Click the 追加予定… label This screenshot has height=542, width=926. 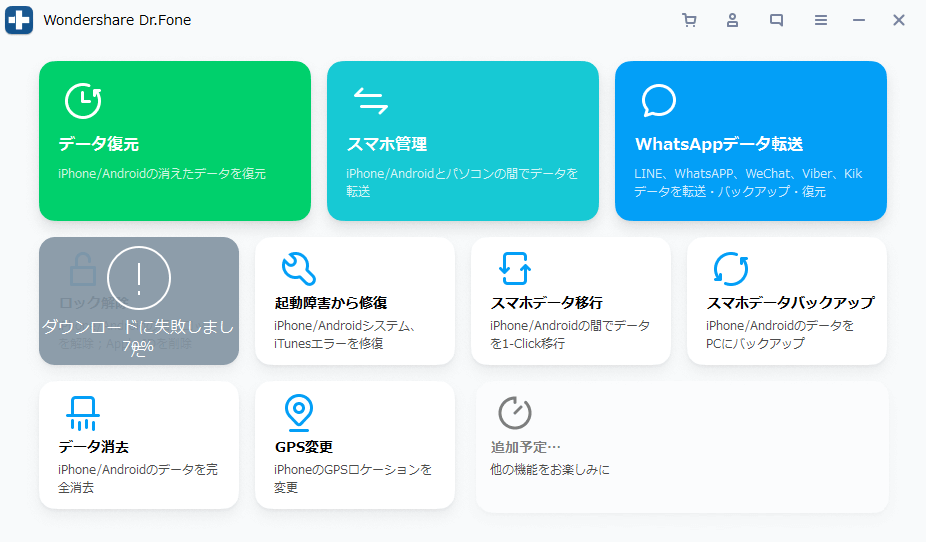click(x=526, y=447)
